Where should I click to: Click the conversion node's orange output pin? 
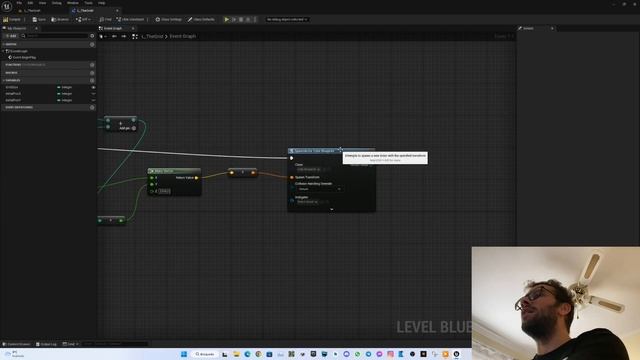(x=253, y=173)
